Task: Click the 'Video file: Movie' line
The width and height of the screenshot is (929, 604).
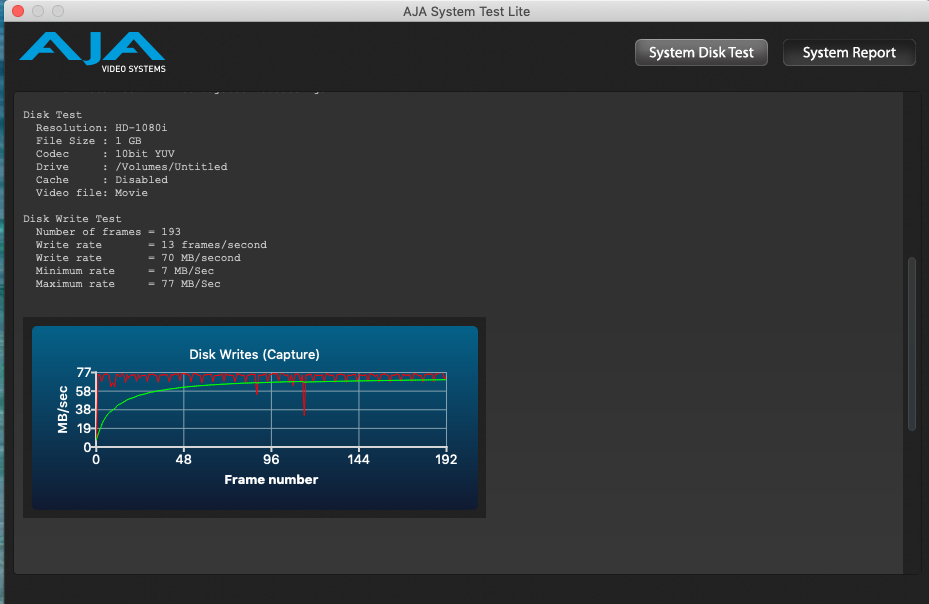Action: [x=92, y=193]
